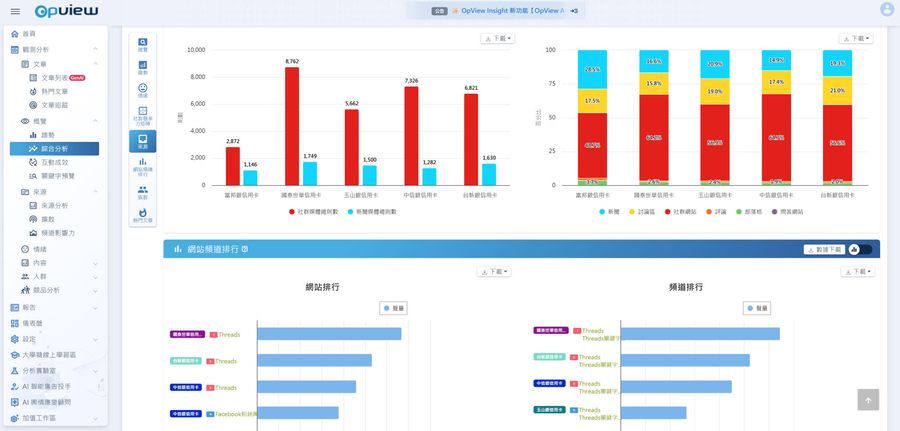
Task: Click the 加值工作區 gear icon
Action: [x=15, y=418]
